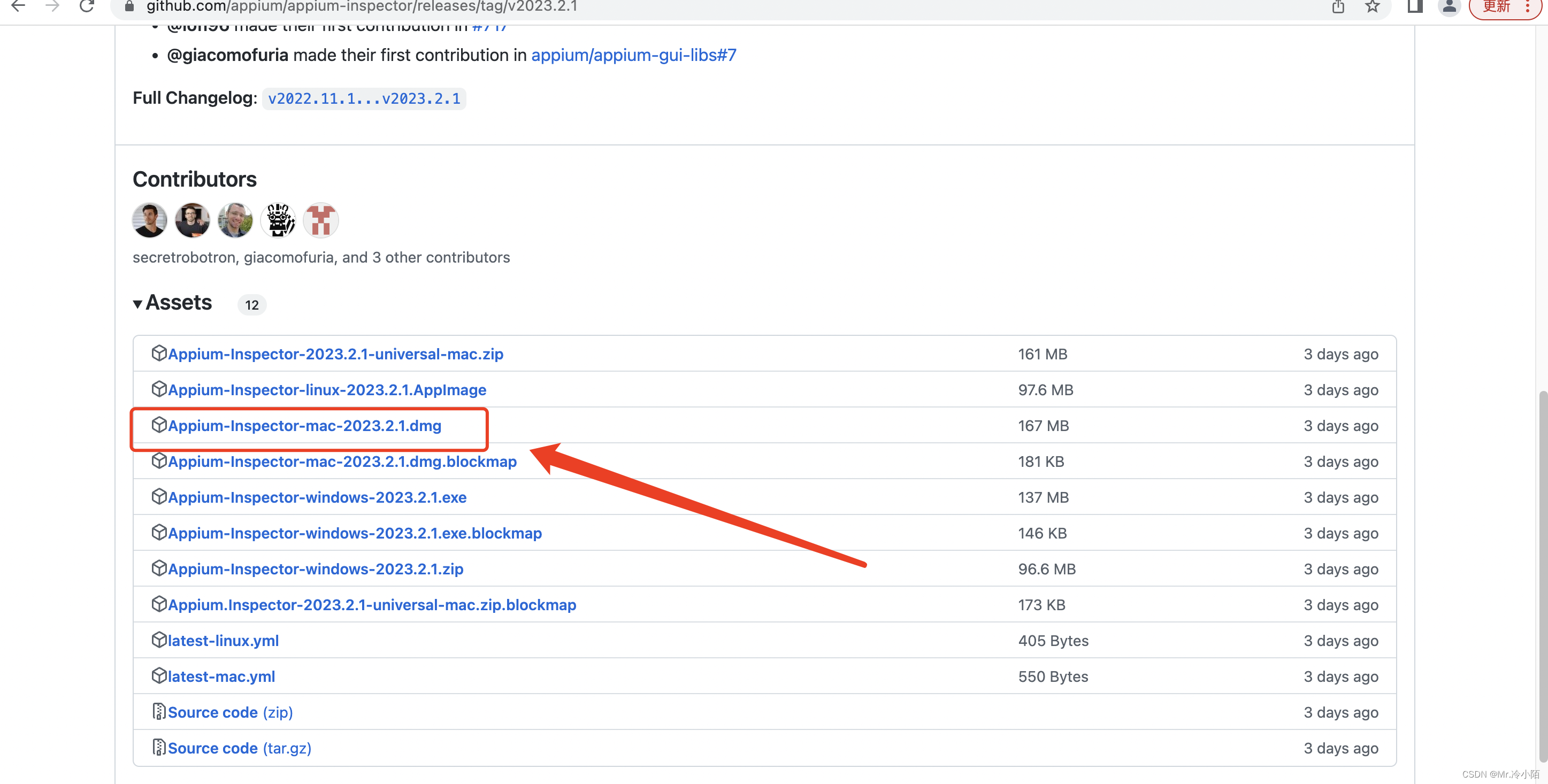
Task: Click the 167 MB size value
Action: point(1043,425)
